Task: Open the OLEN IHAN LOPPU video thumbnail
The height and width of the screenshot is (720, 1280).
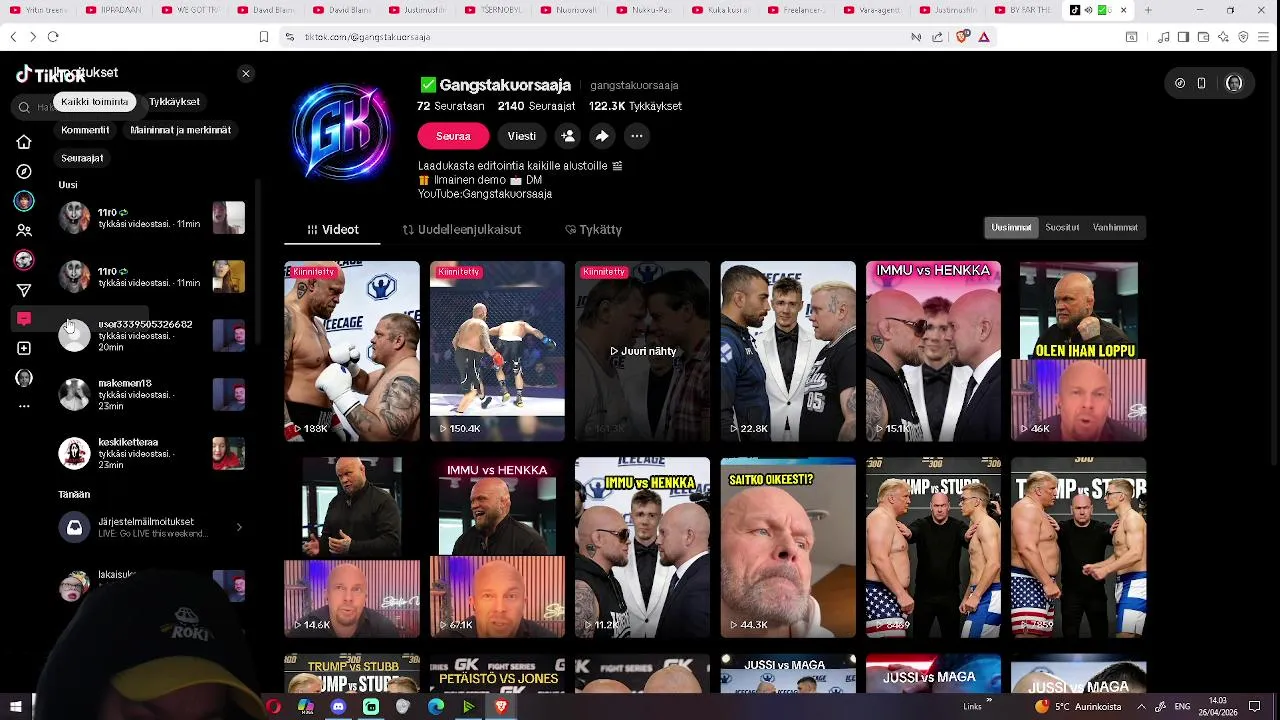Action: (x=1078, y=351)
